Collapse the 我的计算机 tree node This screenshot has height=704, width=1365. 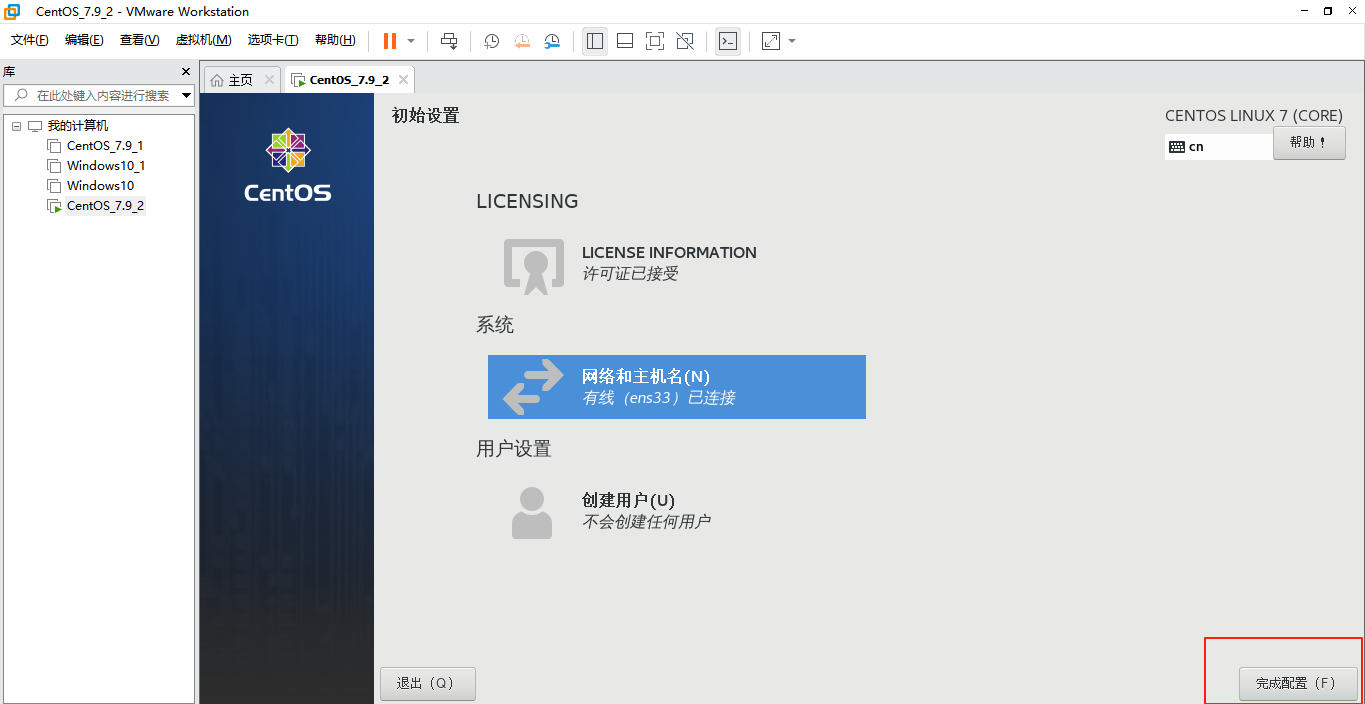click(x=15, y=125)
